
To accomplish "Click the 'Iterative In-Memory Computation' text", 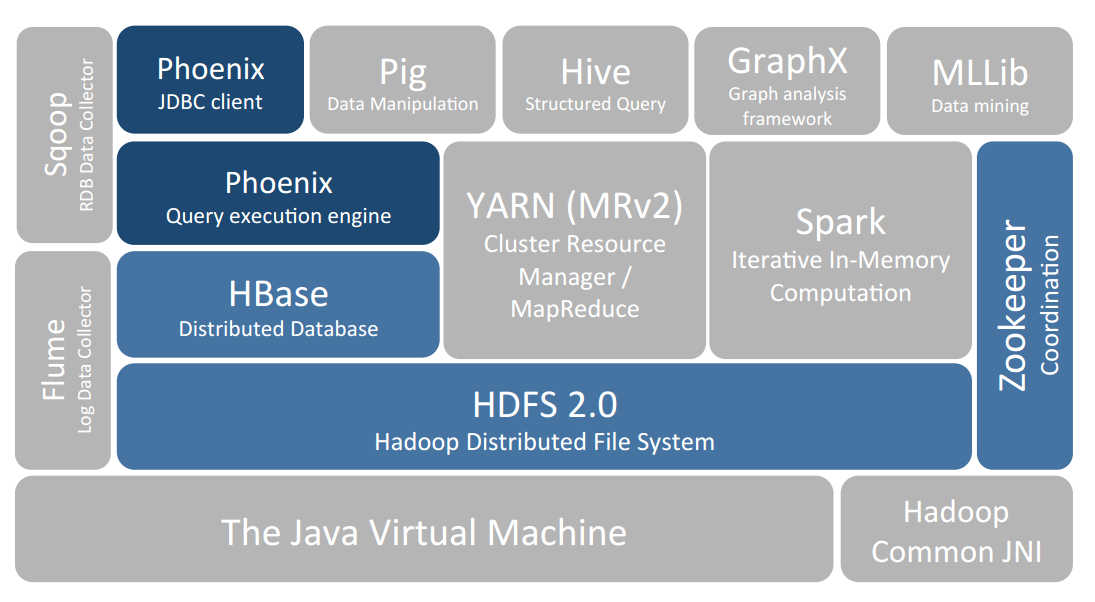I will point(840,277).
